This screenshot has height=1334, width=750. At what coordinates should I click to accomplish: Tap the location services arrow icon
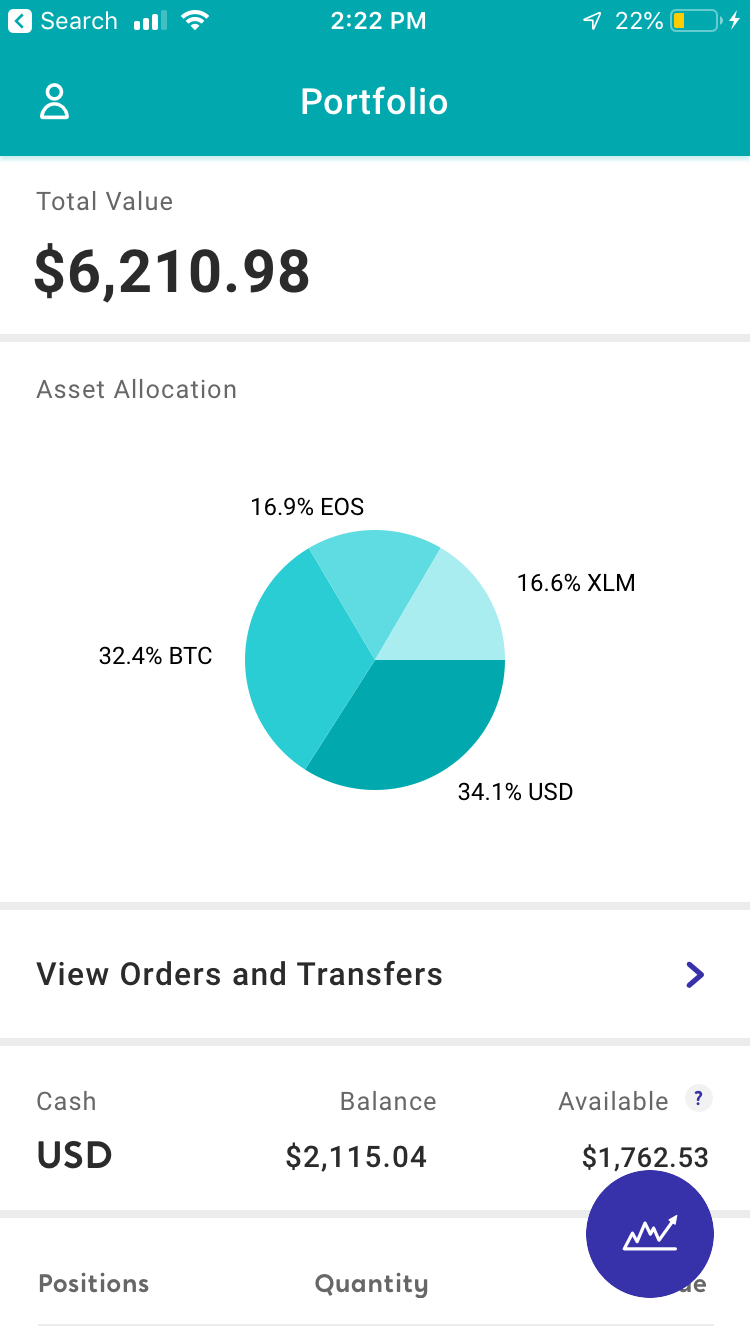pyautogui.click(x=592, y=21)
